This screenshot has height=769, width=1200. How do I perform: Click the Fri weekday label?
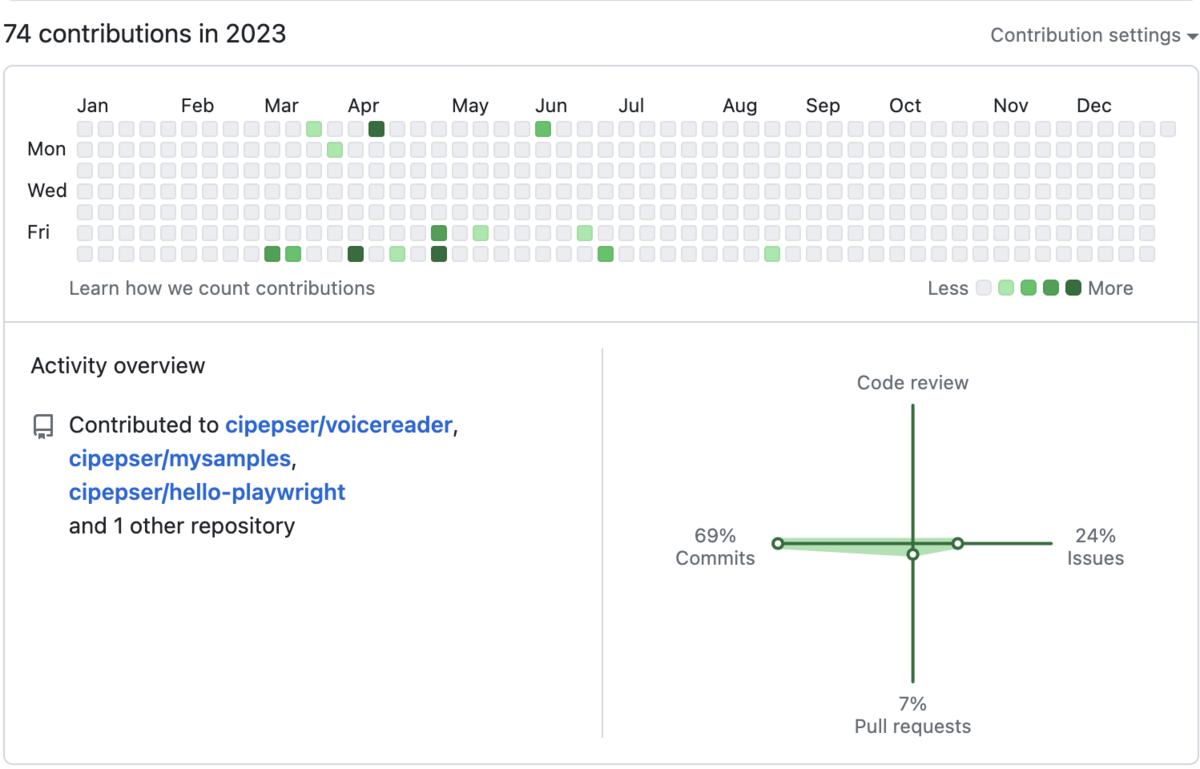pyautogui.click(x=38, y=233)
